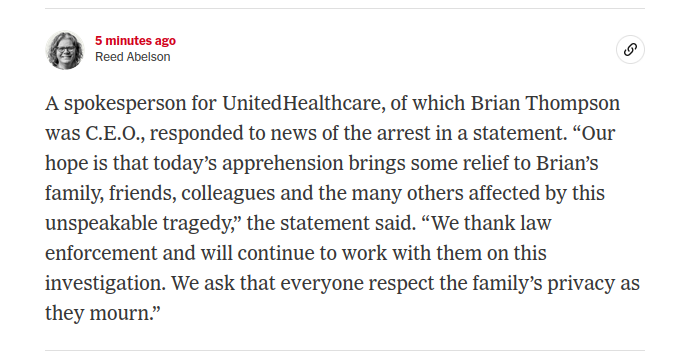Click the word 'enforcement' in the paragraph
This screenshot has width=678, height=363.
101,253
